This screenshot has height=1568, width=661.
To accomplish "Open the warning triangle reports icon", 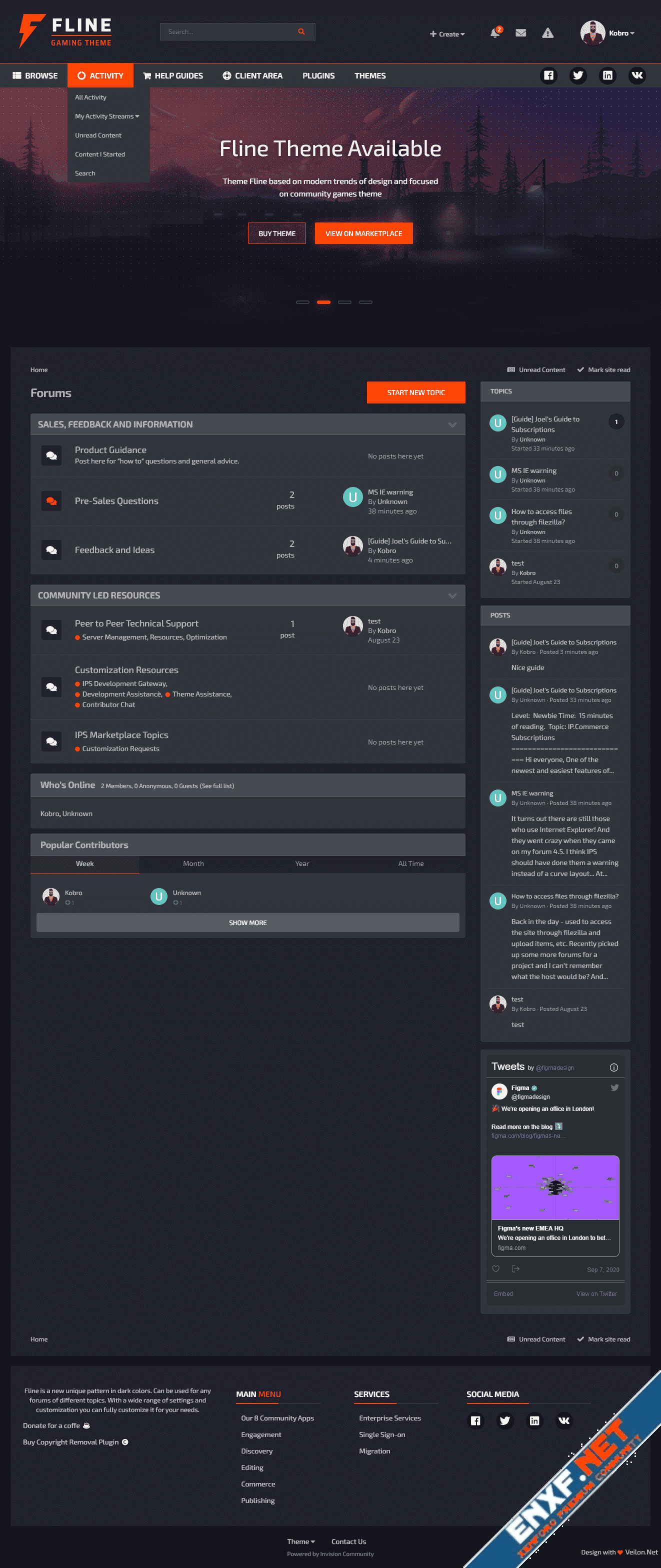I will [548, 33].
